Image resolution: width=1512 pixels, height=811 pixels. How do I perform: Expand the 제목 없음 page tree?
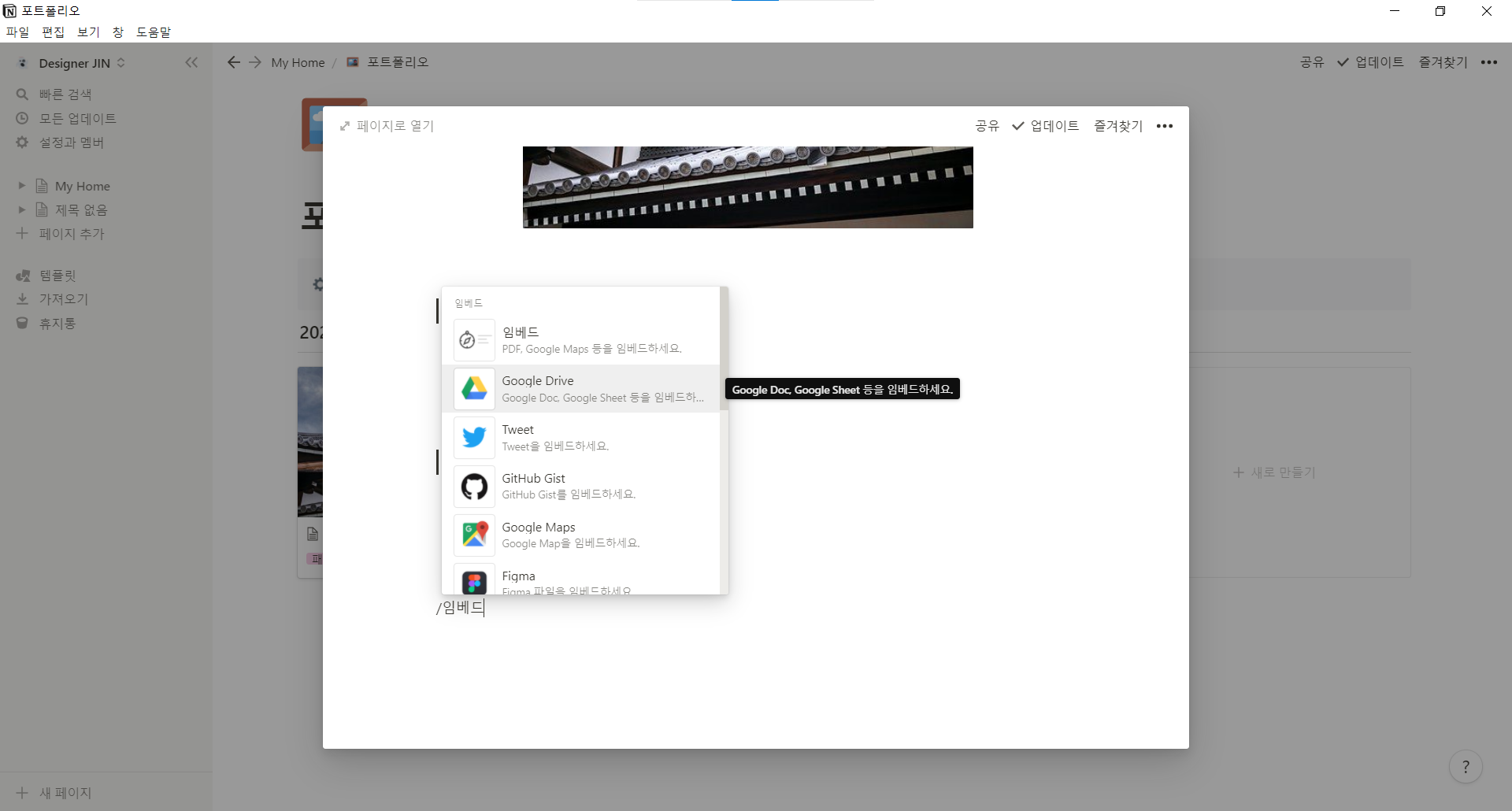22,209
